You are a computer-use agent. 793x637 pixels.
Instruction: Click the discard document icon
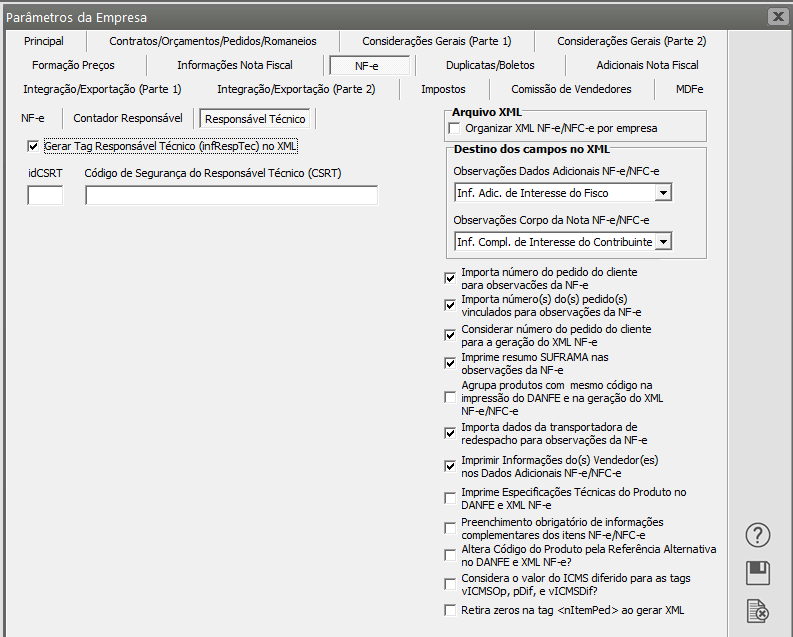758,610
